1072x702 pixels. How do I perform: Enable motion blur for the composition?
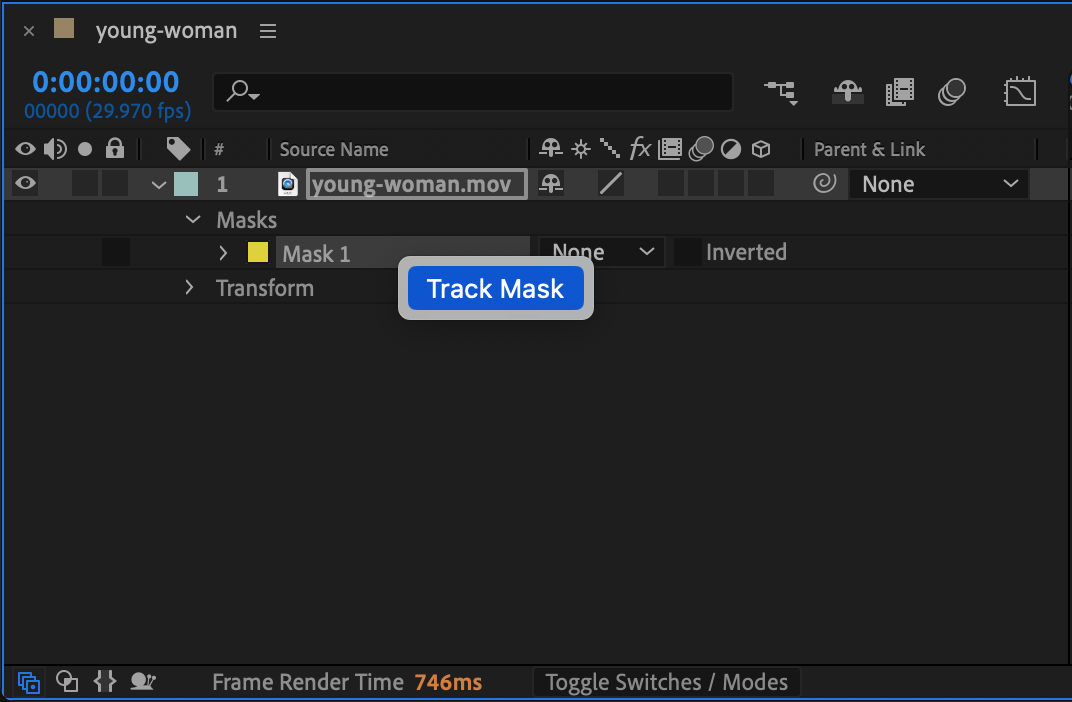952,92
